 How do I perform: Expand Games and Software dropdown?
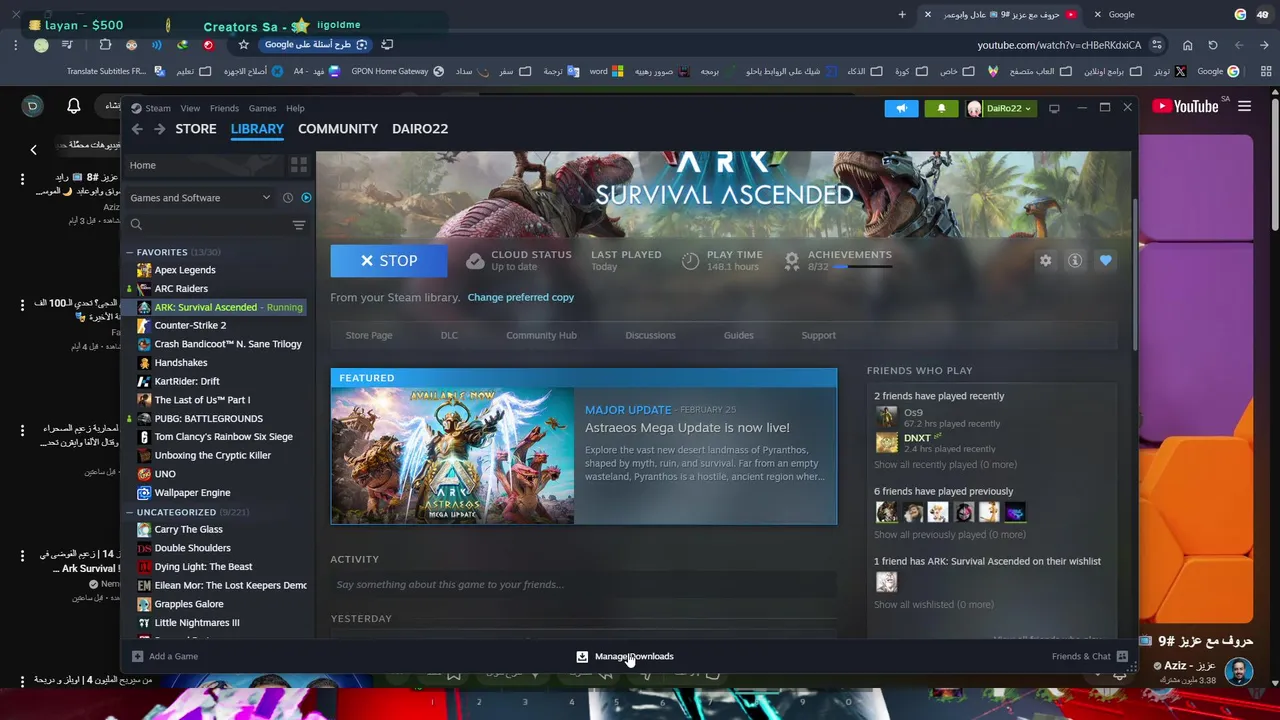pyautogui.click(x=200, y=198)
